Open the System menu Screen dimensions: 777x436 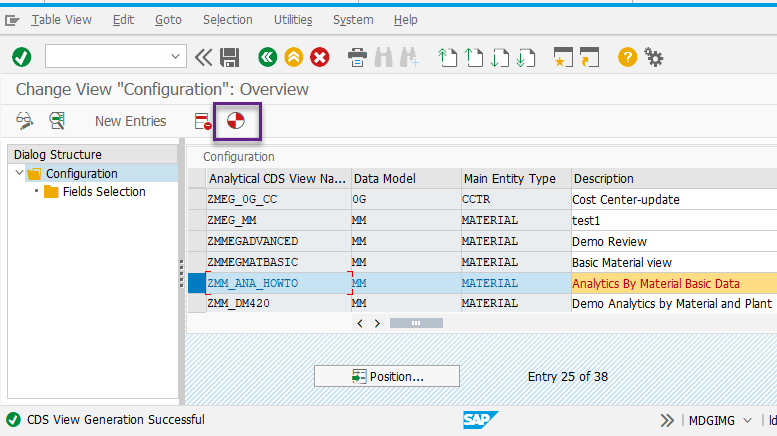pyautogui.click(x=353, y=20)
